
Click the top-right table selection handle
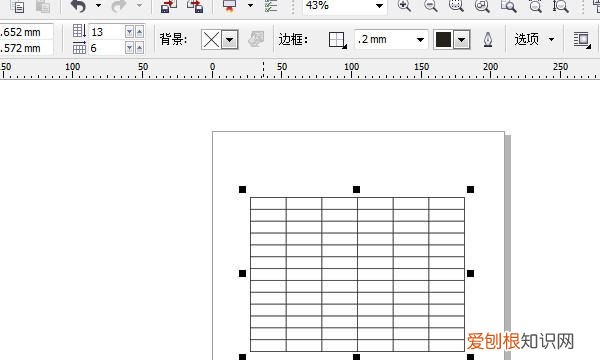pyautogui.click(x=471, y=189)
